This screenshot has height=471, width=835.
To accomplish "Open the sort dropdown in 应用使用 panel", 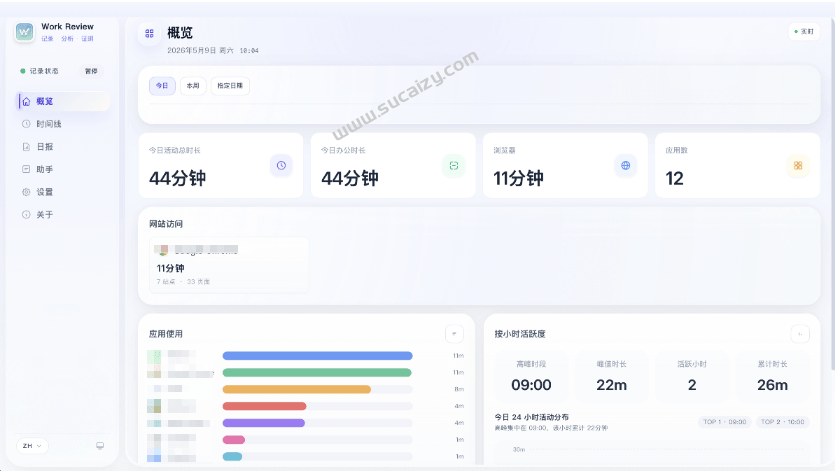I will coord(454,334).
